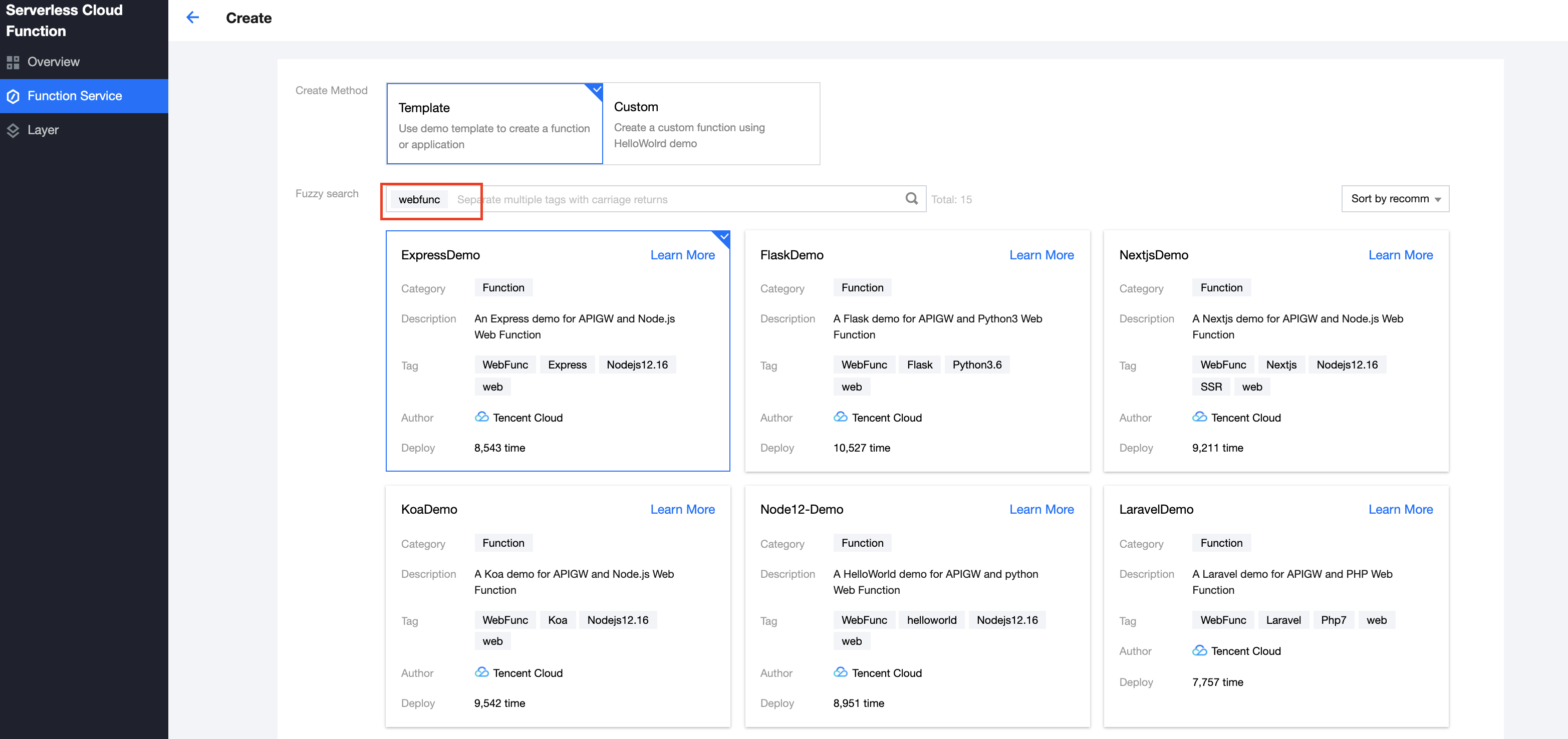
Task: Select the Custom create method
Action: (711, 124)
